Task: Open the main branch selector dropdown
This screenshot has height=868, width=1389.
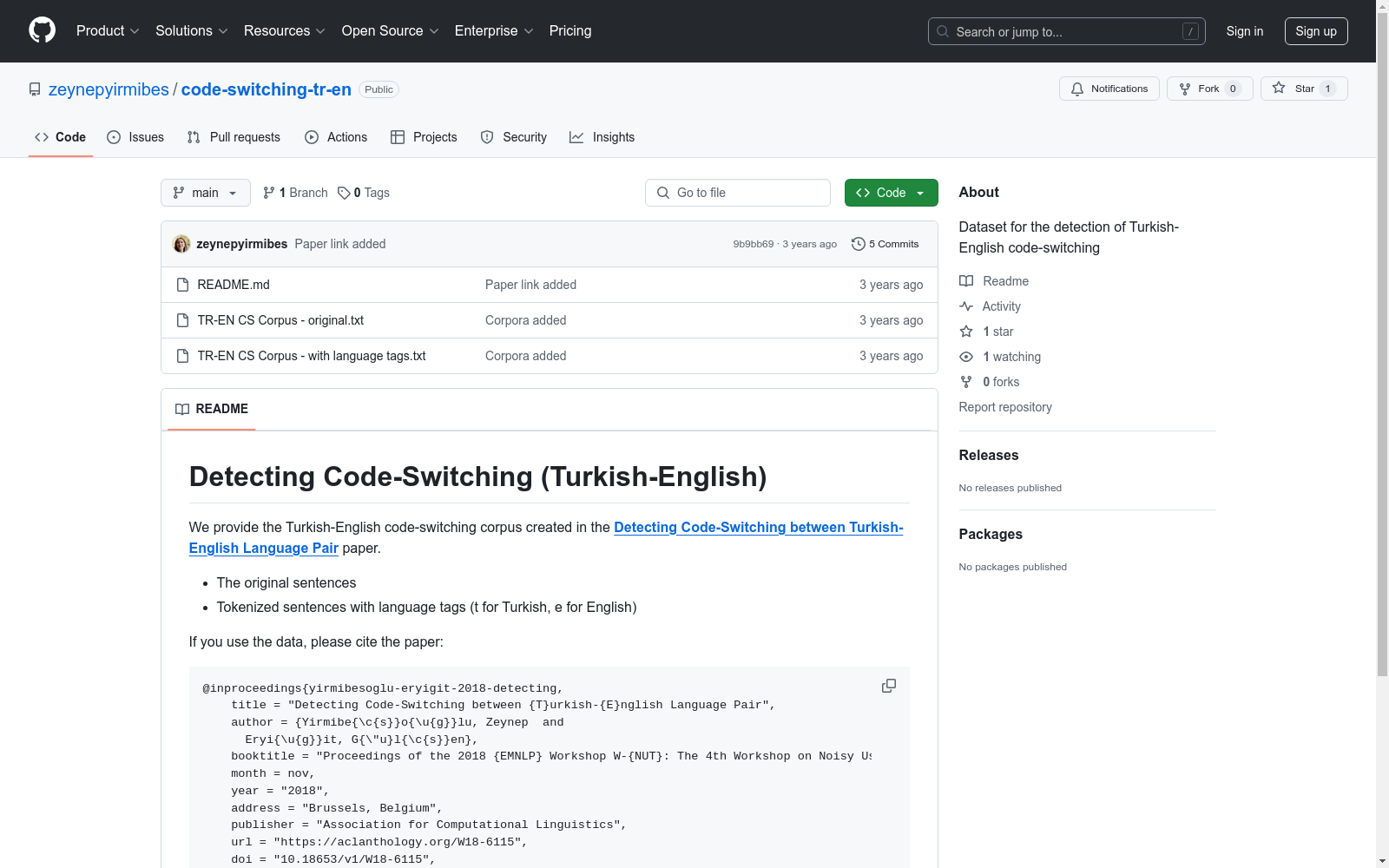Action: 206,193
